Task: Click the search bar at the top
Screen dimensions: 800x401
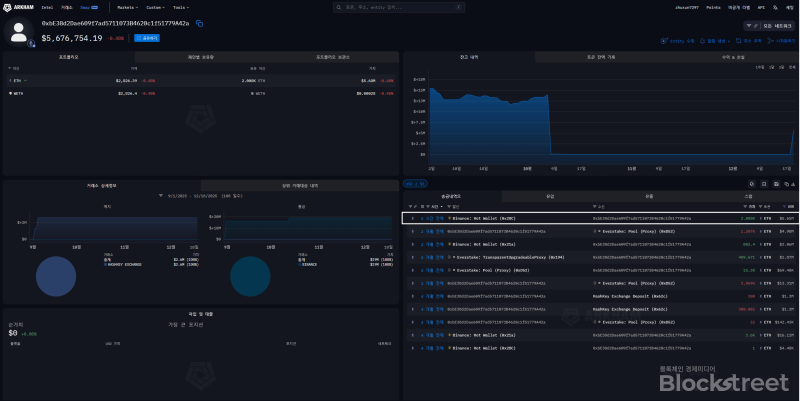Action: (379, 6)
